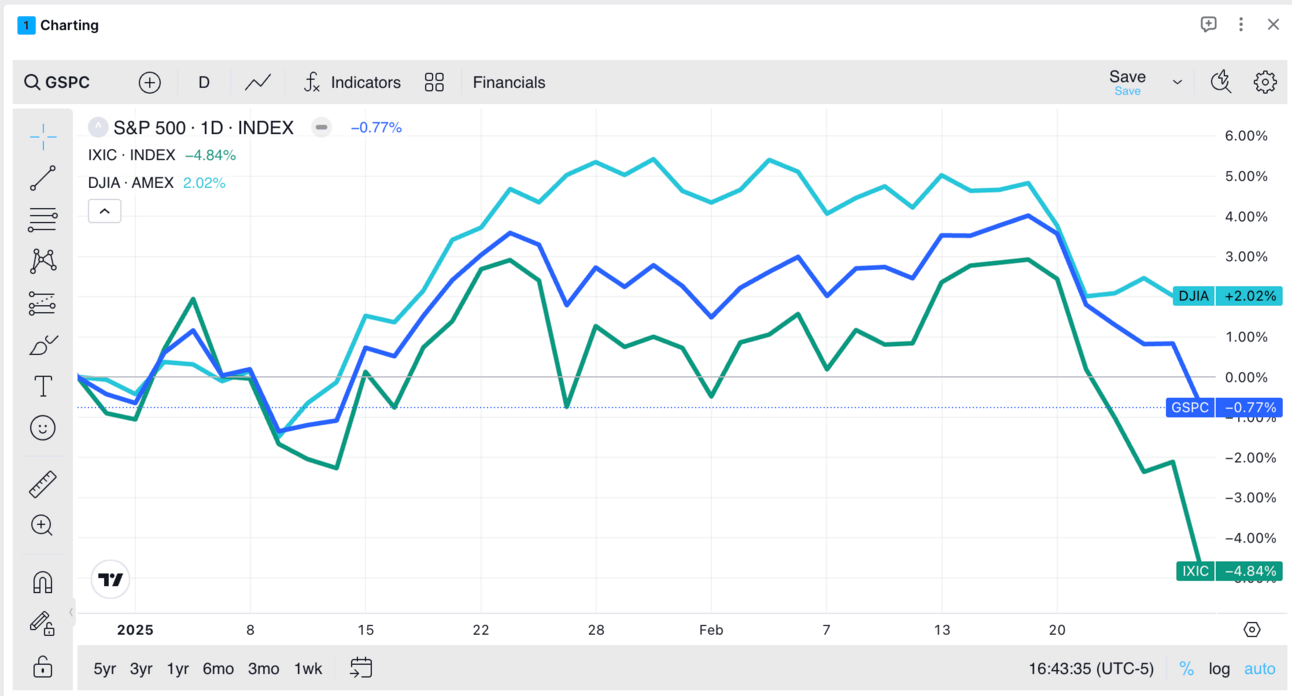Viewport: 1292px width, 696px height.
Task: Click the TradingView logo on chart
Action: 111,579
